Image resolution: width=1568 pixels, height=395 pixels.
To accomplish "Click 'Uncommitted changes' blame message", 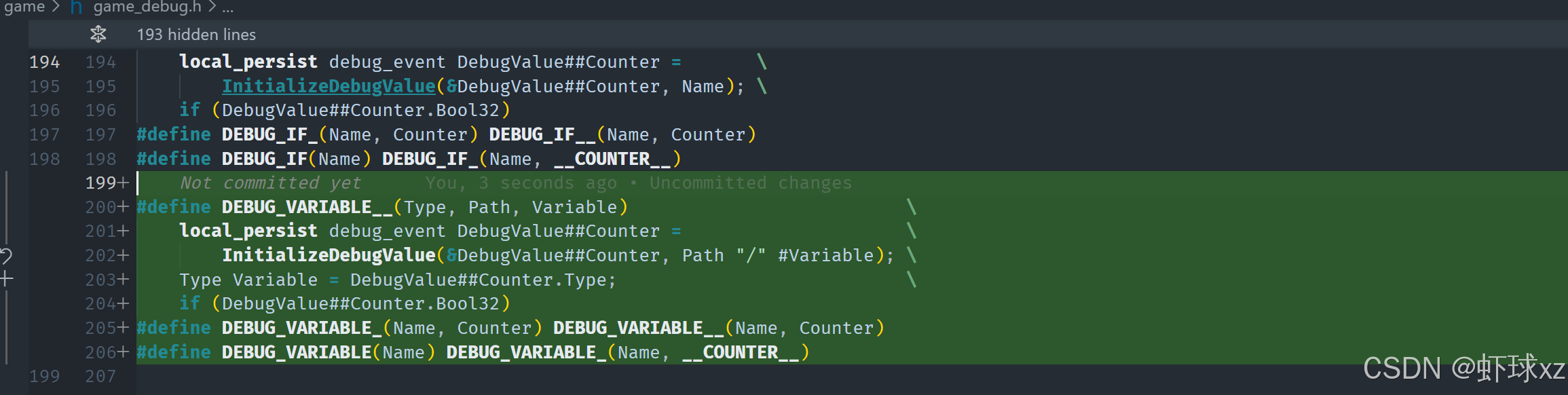I will (750, 183).
